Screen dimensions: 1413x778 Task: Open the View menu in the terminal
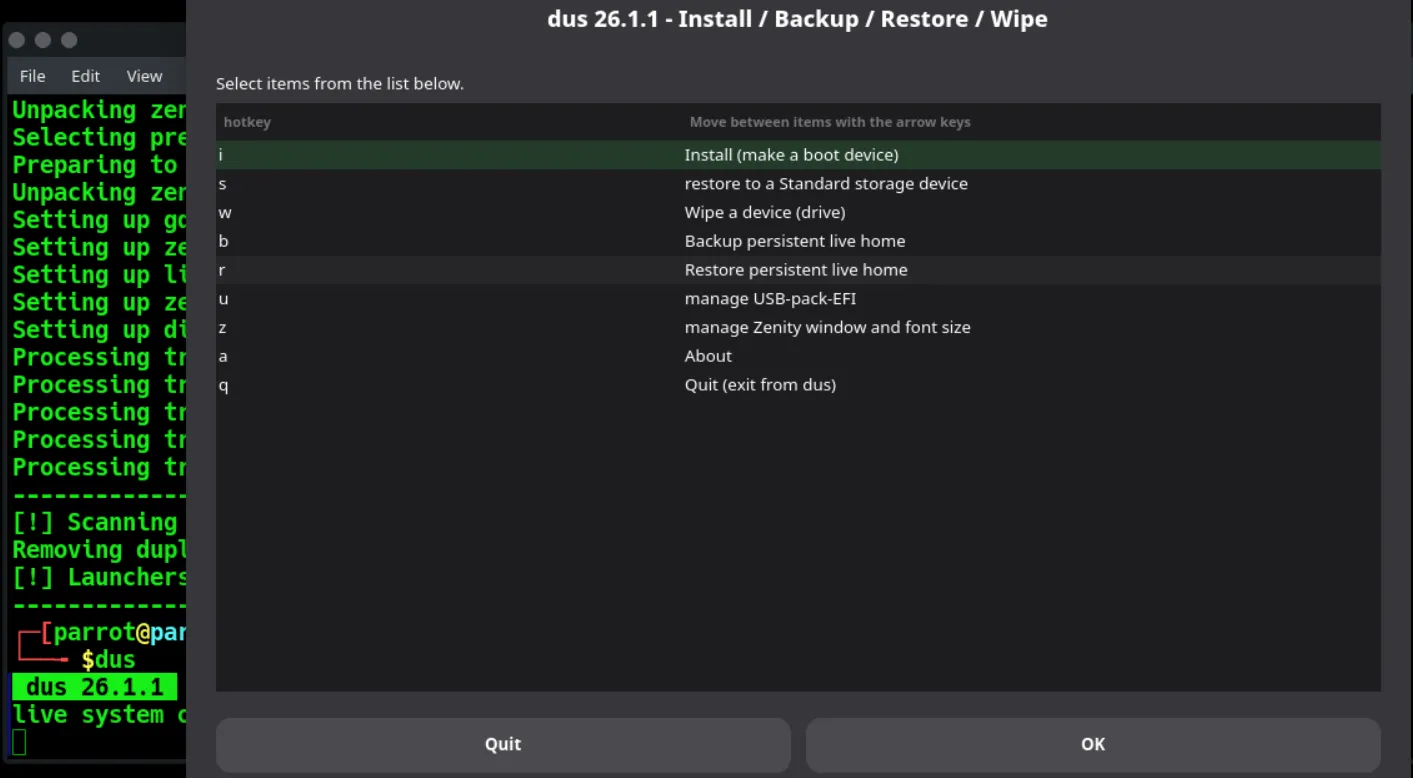(x=144, y=76)
